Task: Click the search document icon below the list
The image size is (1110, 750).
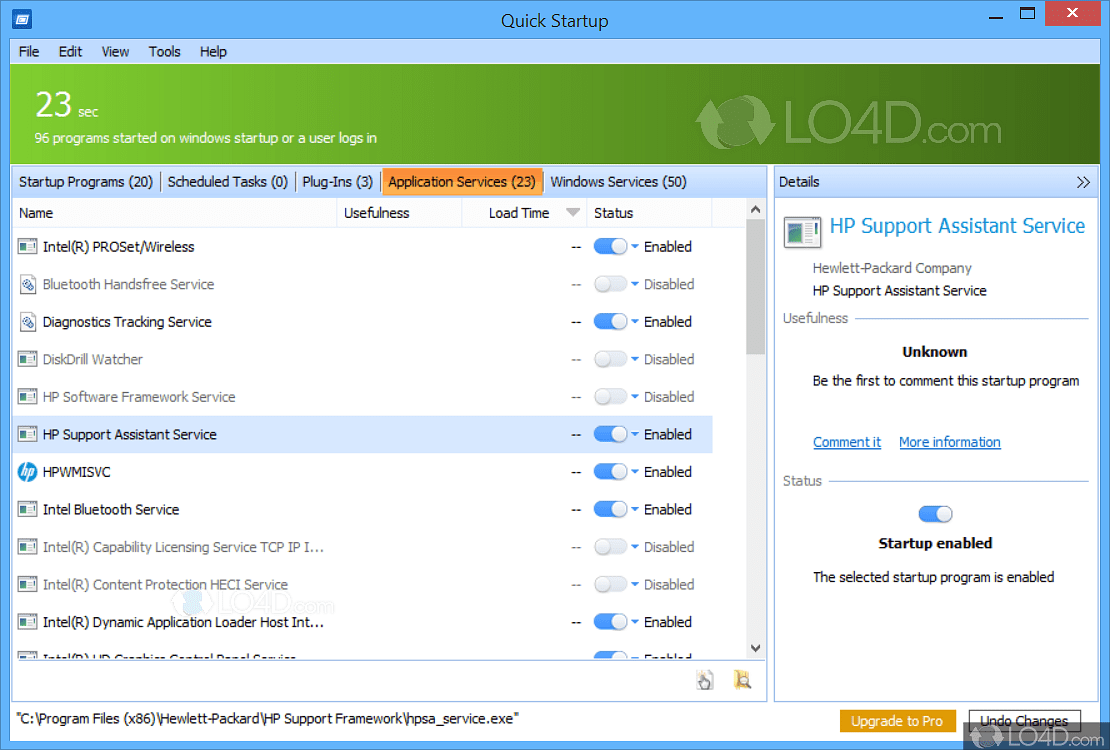Action: [x=742, y=680]
